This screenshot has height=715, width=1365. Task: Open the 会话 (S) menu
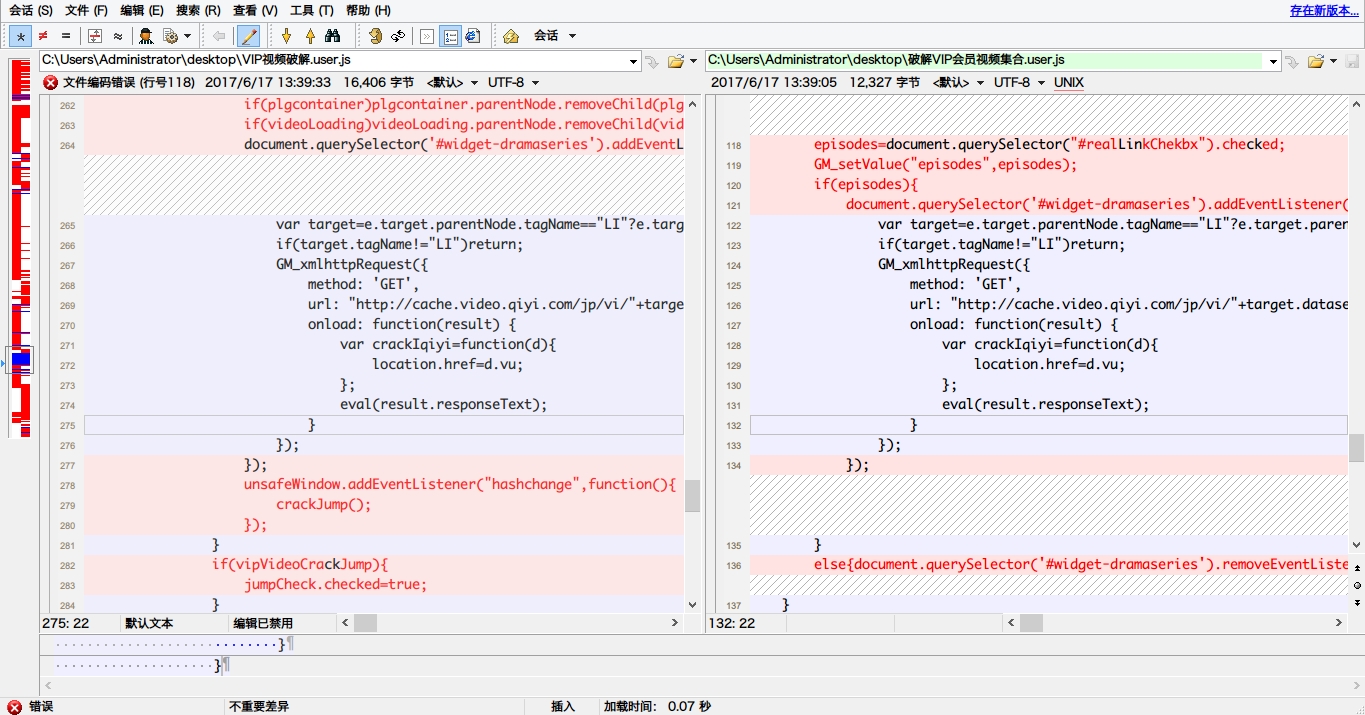click(31, 10)
